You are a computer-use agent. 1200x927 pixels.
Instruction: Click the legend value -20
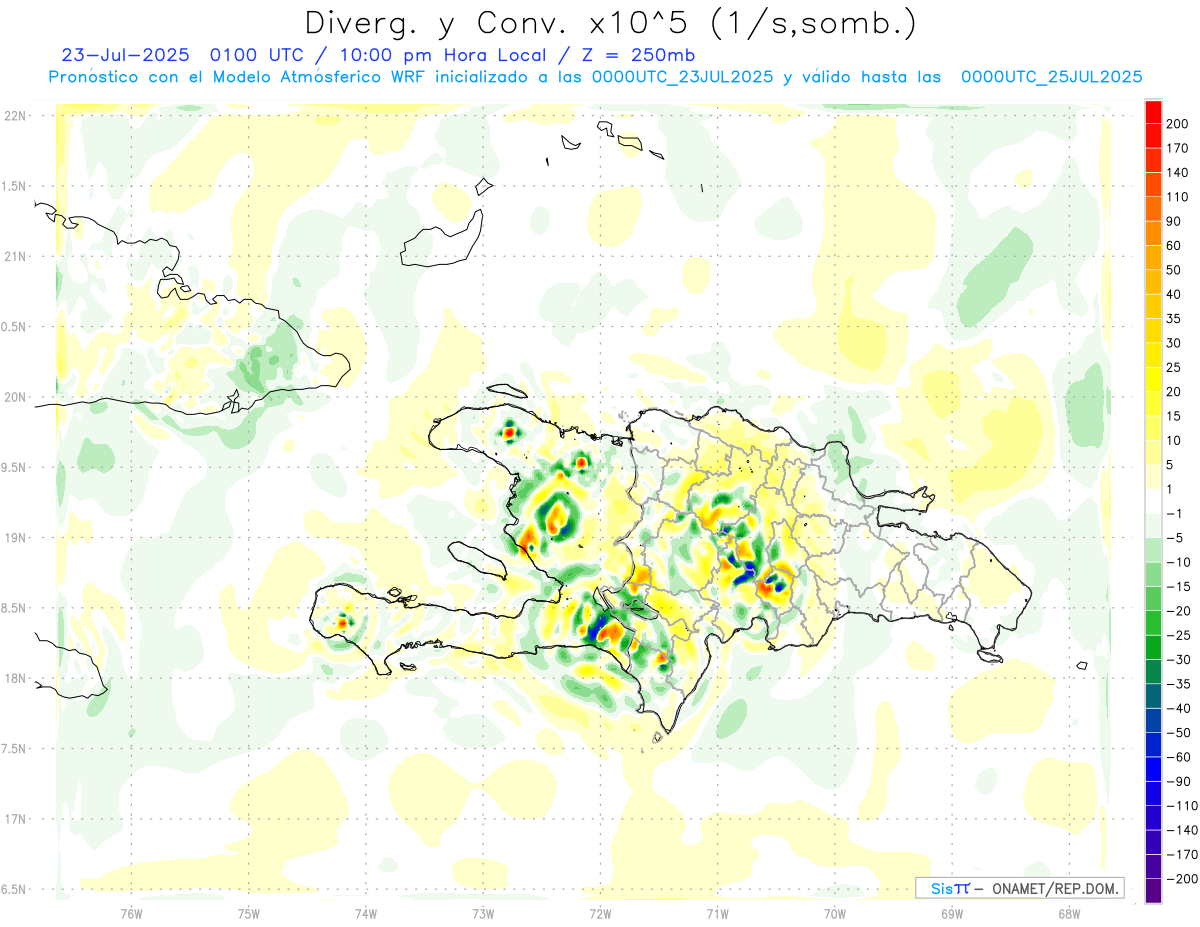[x=1180, y=611]
